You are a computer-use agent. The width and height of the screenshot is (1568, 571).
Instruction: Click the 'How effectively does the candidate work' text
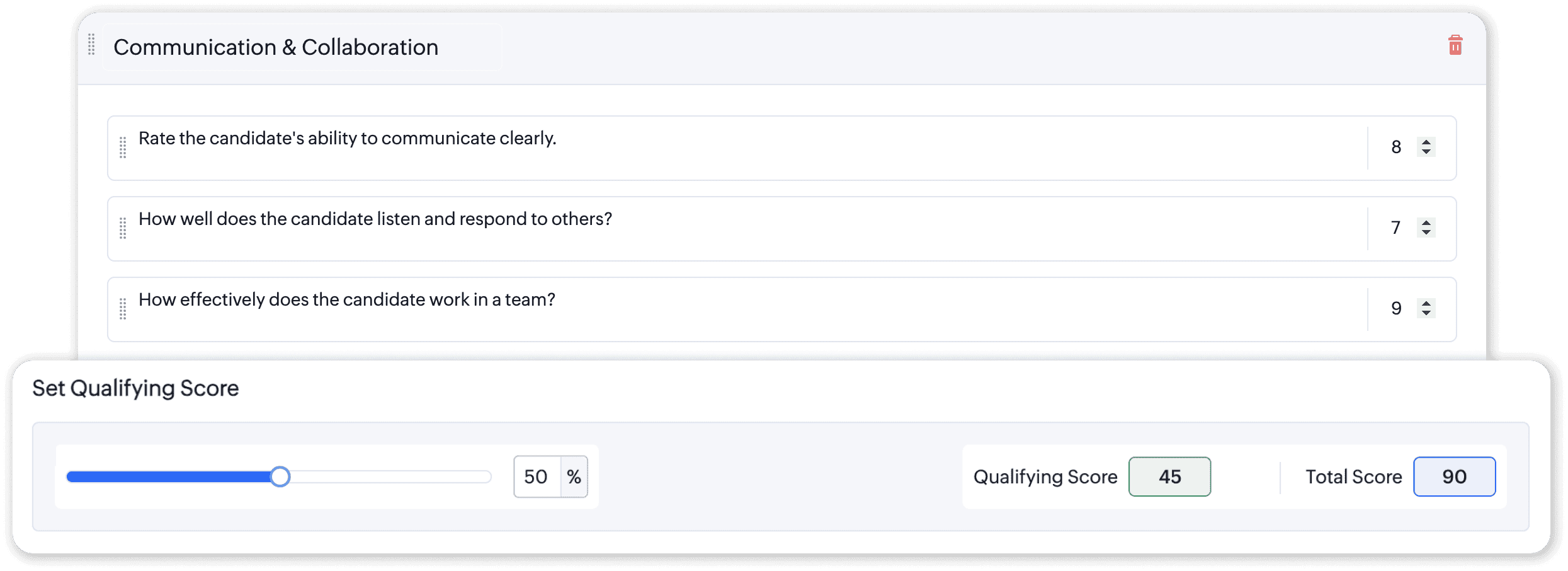point(346,299)
